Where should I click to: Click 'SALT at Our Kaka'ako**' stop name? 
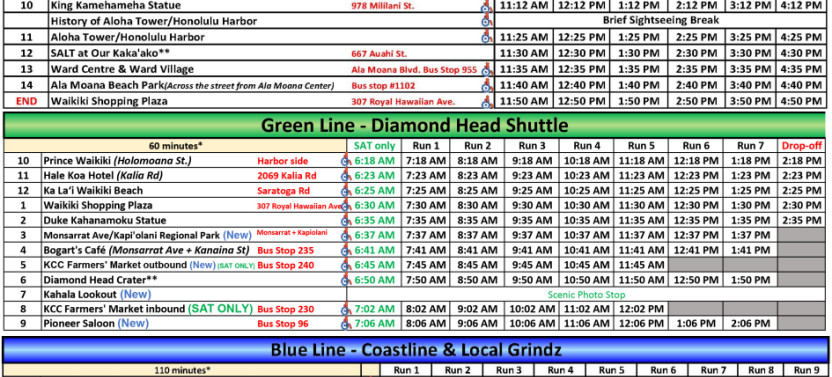110,53
